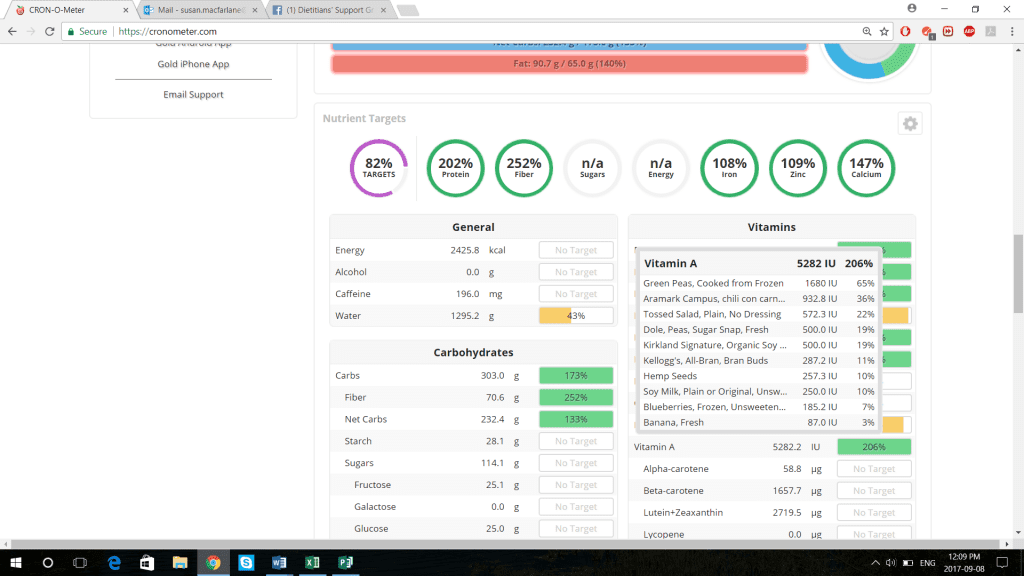The height and width of the screenshot is (576, 1024).
Task: Click the 147% Calcium target circle
Action: [866, 168]
